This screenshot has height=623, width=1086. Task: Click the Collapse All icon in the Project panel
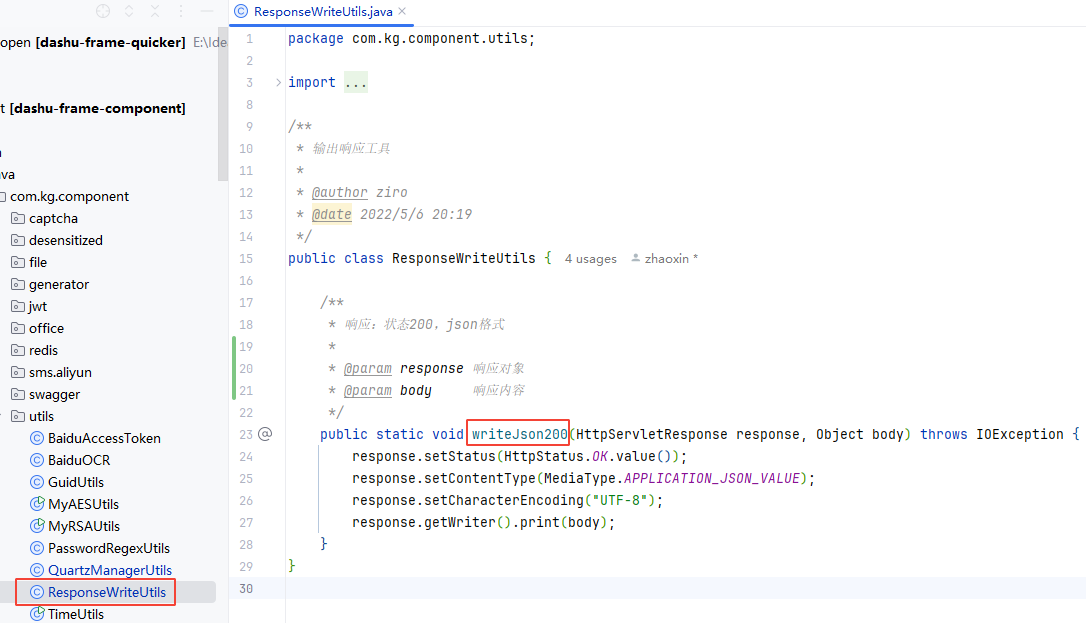(155, 11)
